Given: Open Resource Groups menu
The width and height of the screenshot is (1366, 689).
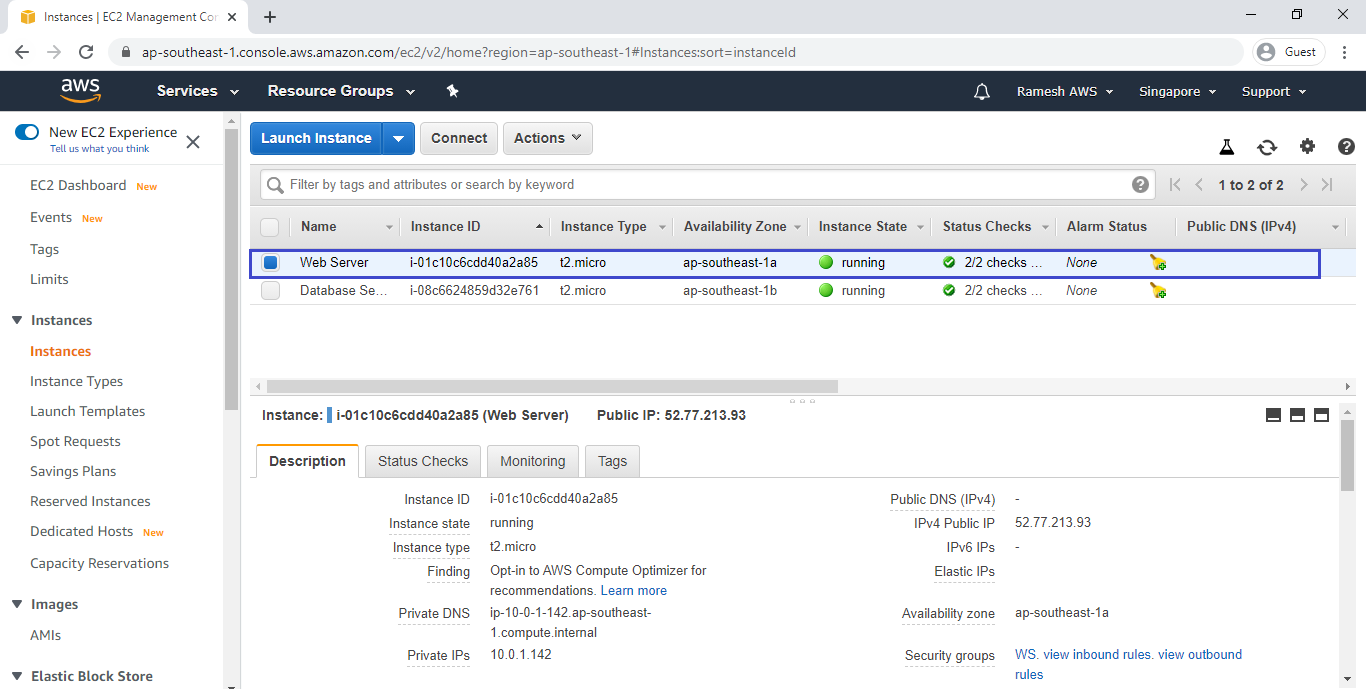Looking at the screenshot, I should [341, 91].
